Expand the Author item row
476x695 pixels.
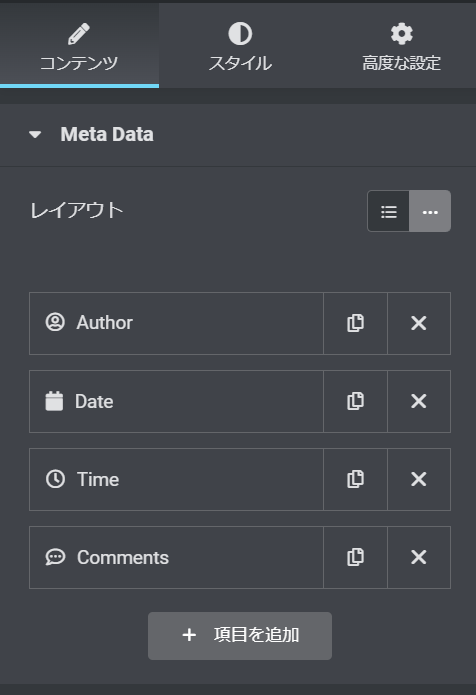[x=176, y=323]
